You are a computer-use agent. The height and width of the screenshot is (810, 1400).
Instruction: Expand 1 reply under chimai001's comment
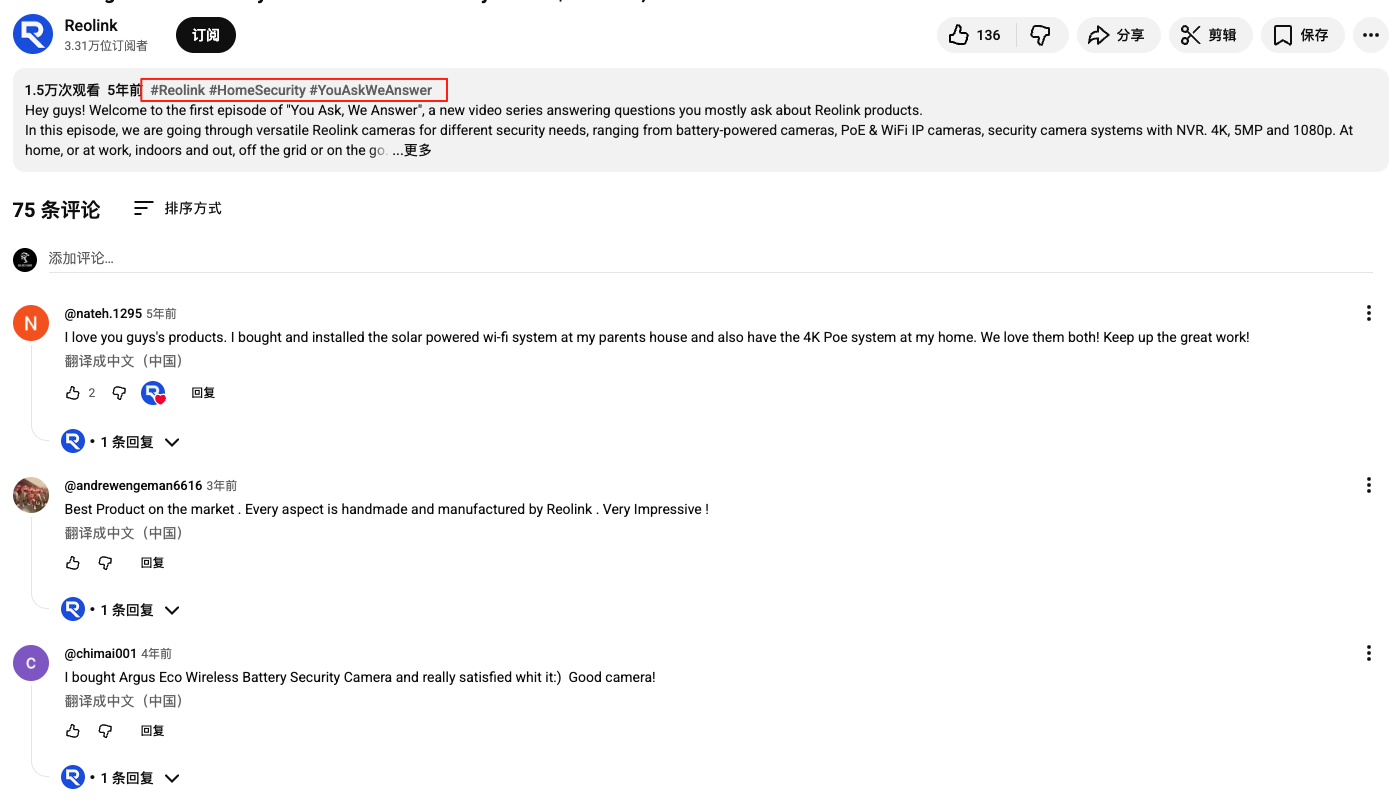point(121,777)
